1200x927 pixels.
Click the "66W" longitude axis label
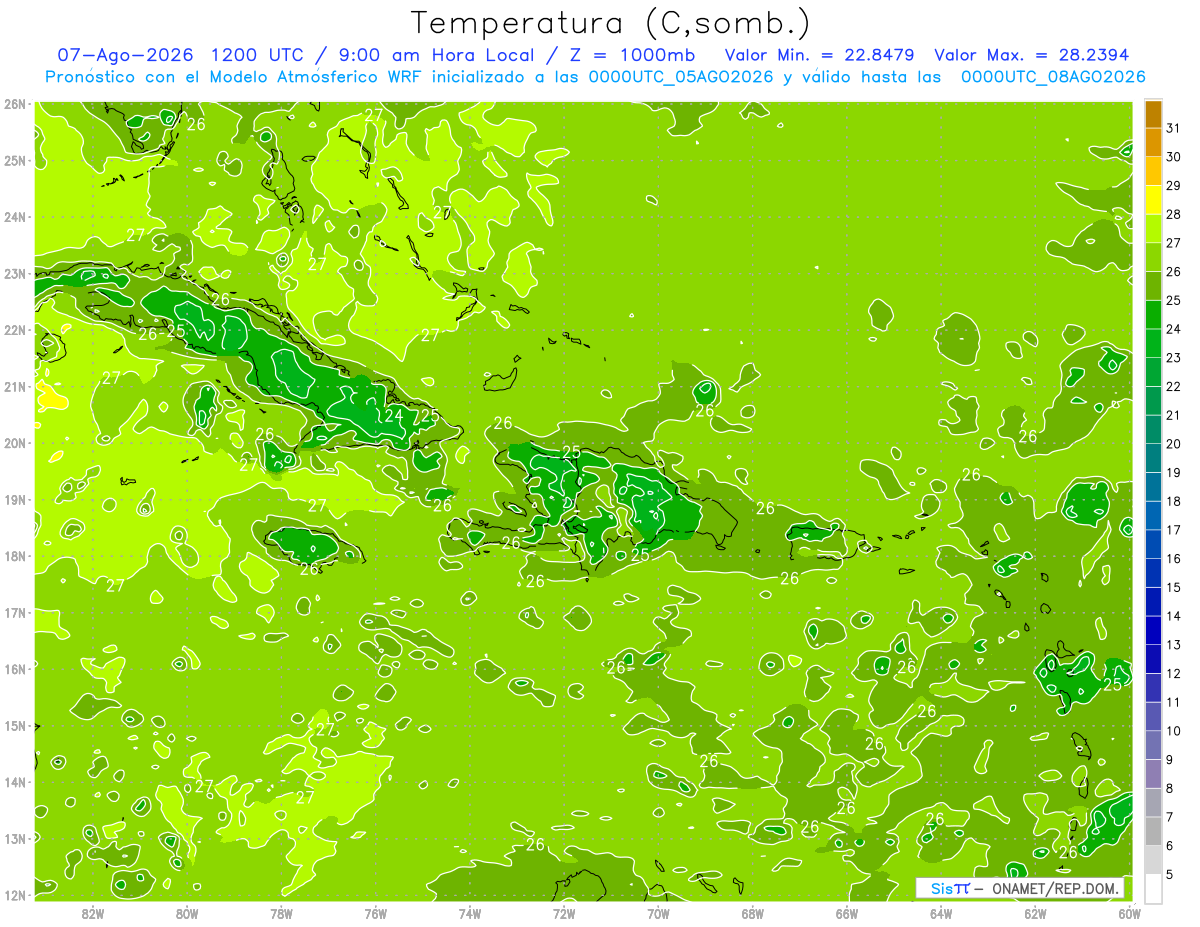847,913
